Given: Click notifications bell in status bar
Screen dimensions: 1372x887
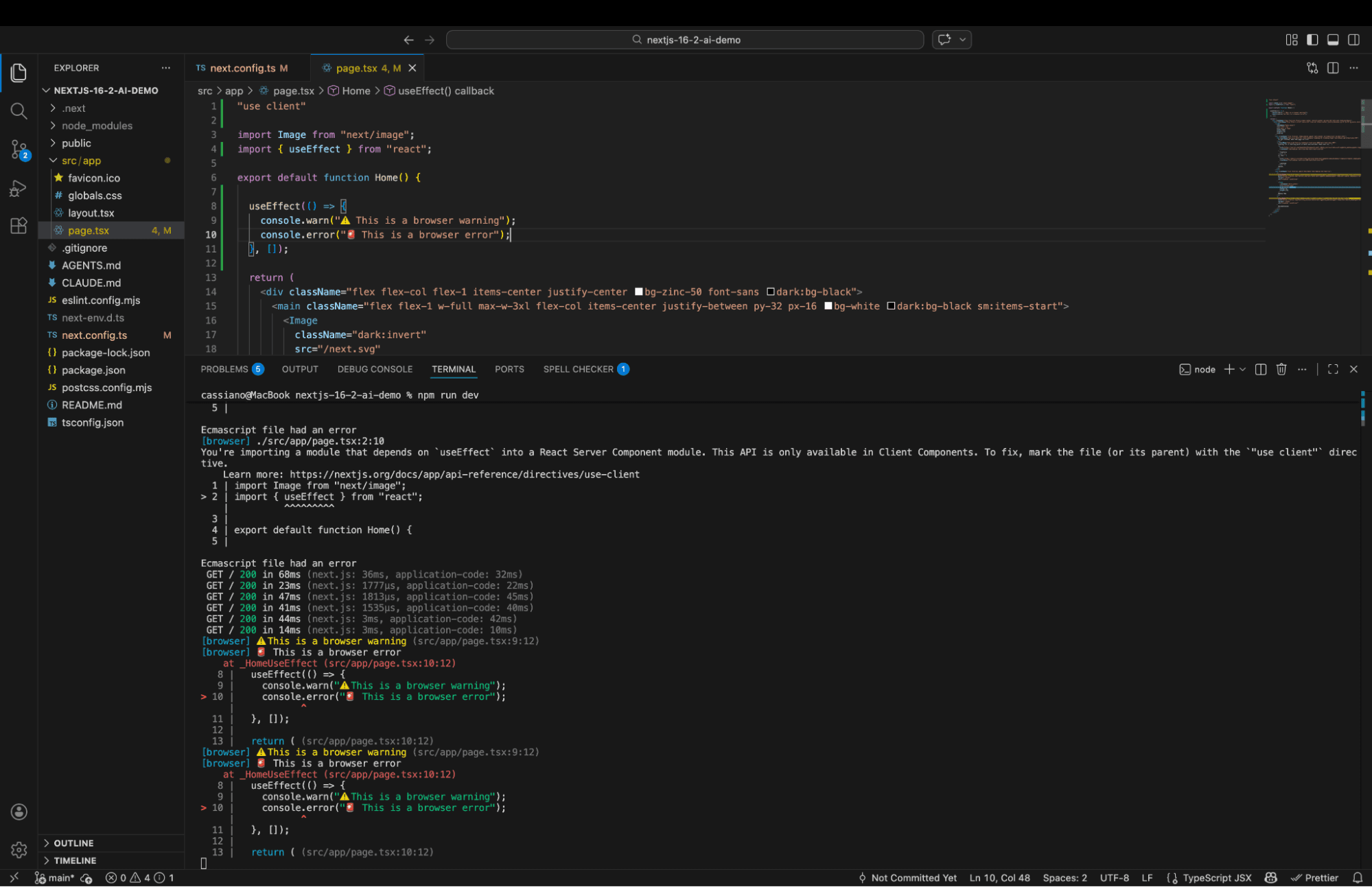Looking at the screenshot, I should 1357,878.
